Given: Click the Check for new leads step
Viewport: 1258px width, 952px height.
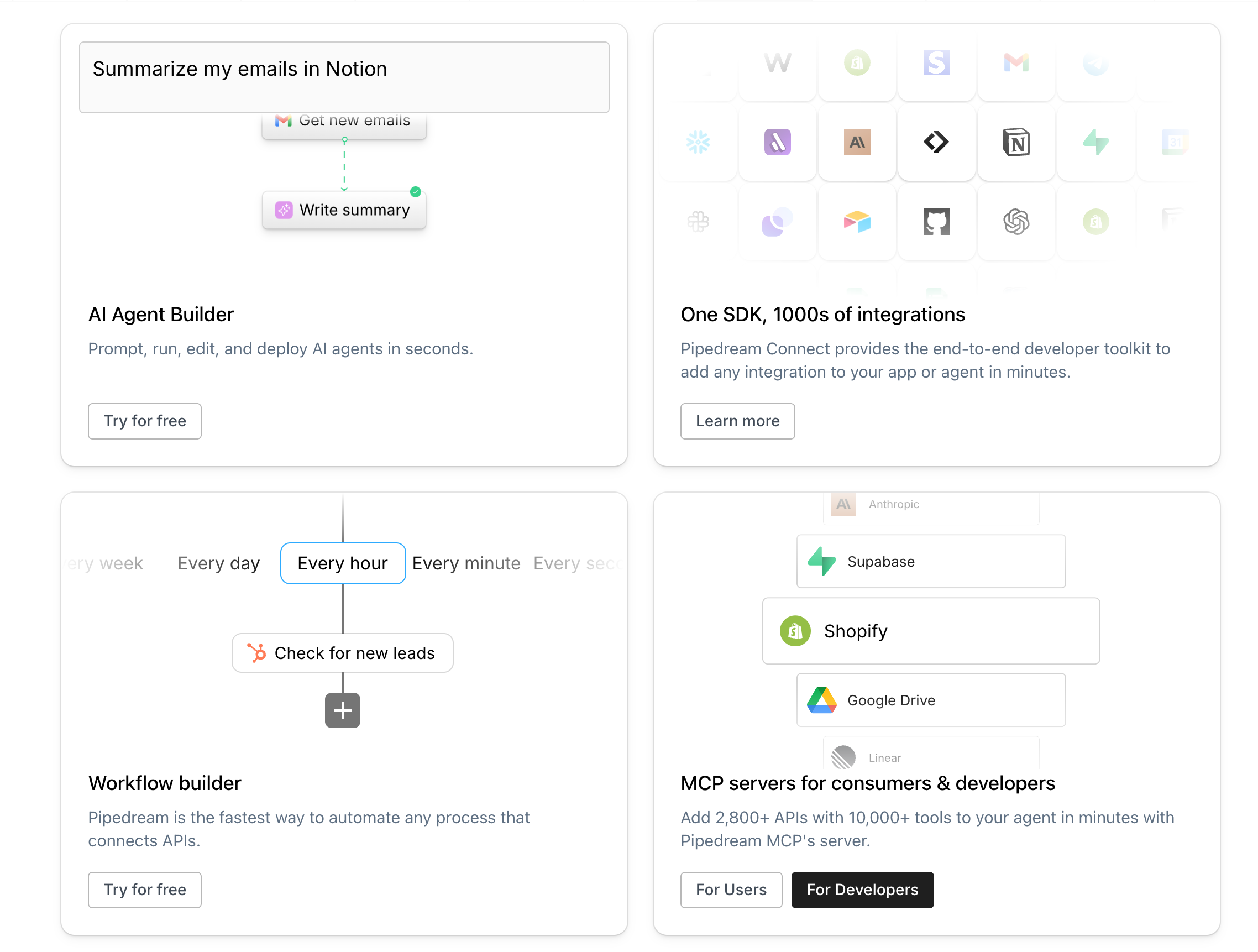Looking at the screenshot, I should (342, 653).
